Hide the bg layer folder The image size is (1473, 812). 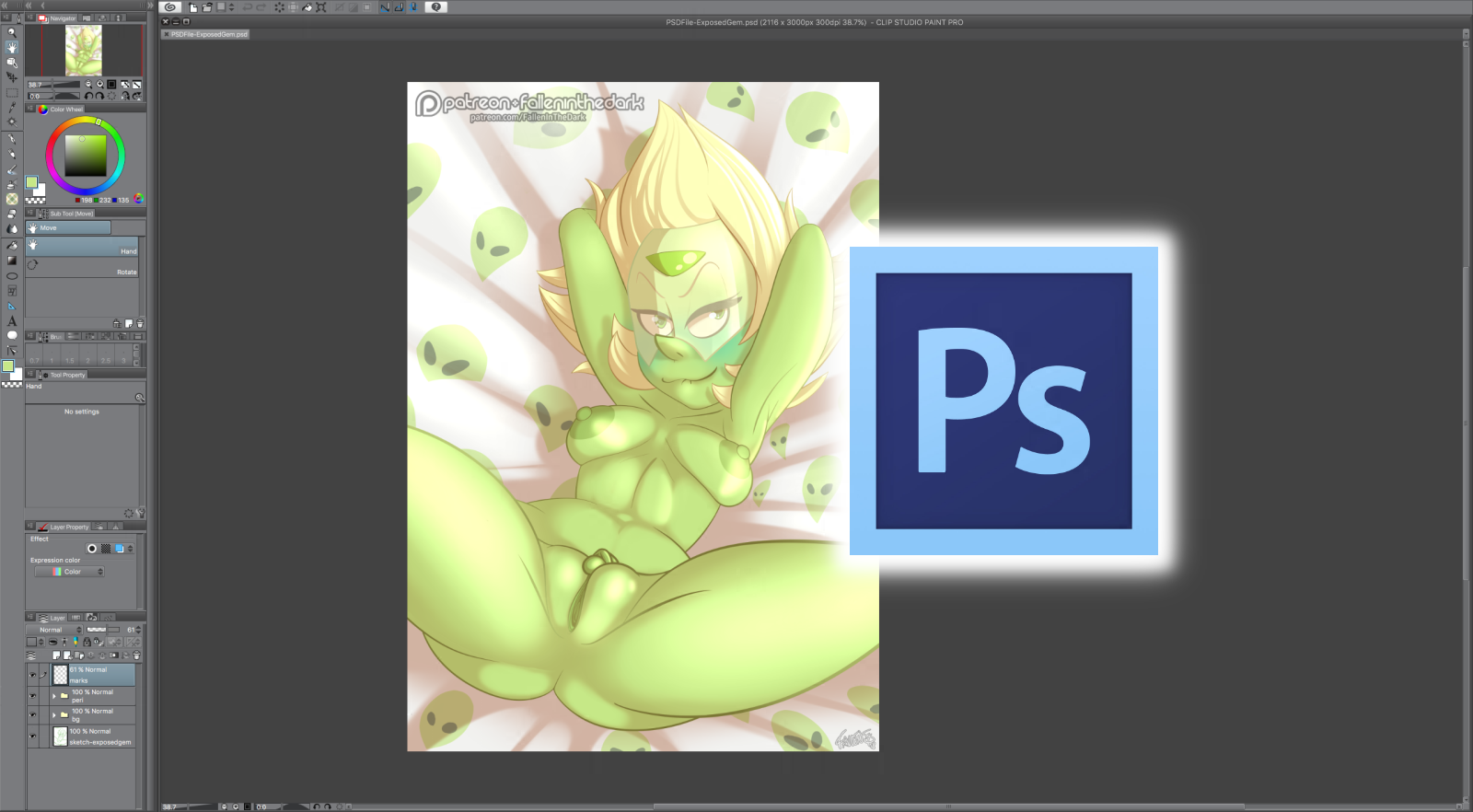32,714
